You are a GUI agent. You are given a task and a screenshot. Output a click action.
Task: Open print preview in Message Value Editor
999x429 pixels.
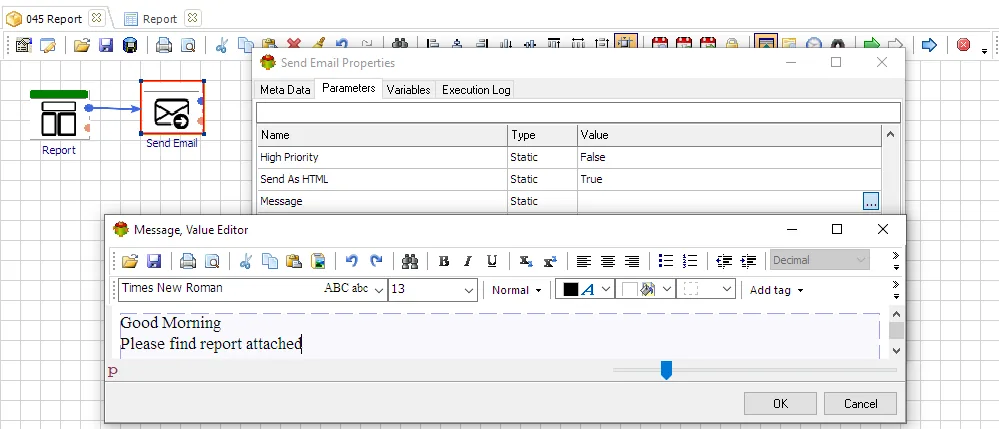[x=212, y=261]
